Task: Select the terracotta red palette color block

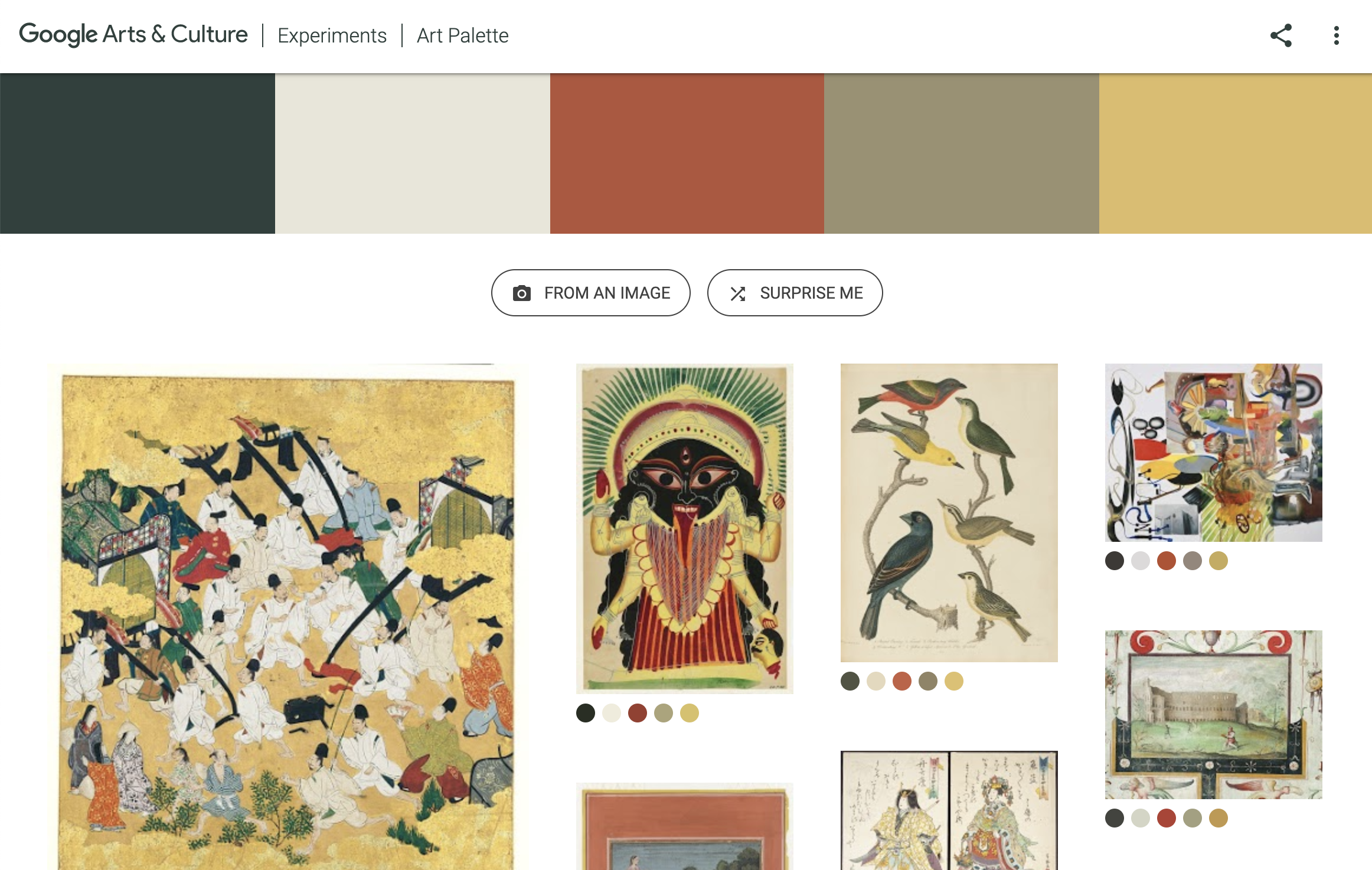Action: pyautogui.click(x=687, y=153)
